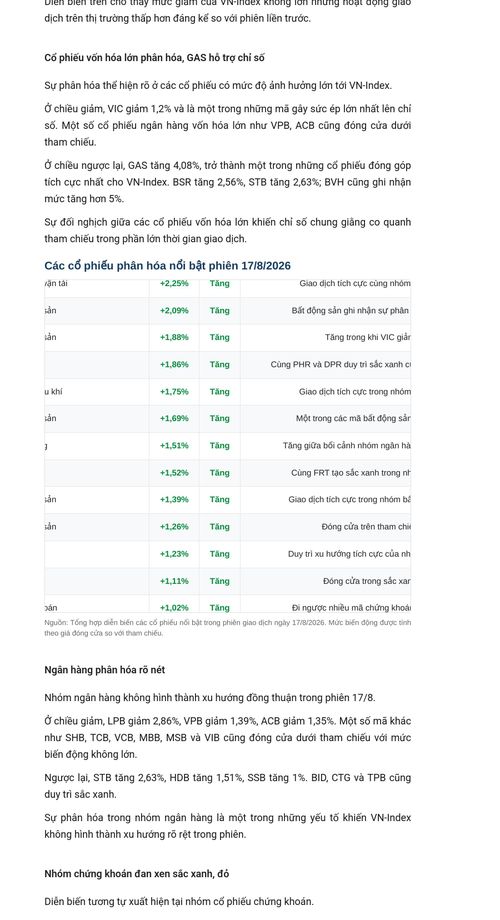Click the note 'Tăng trong khi VIC giảm'

pyautogui.click(x=368, y=337)
